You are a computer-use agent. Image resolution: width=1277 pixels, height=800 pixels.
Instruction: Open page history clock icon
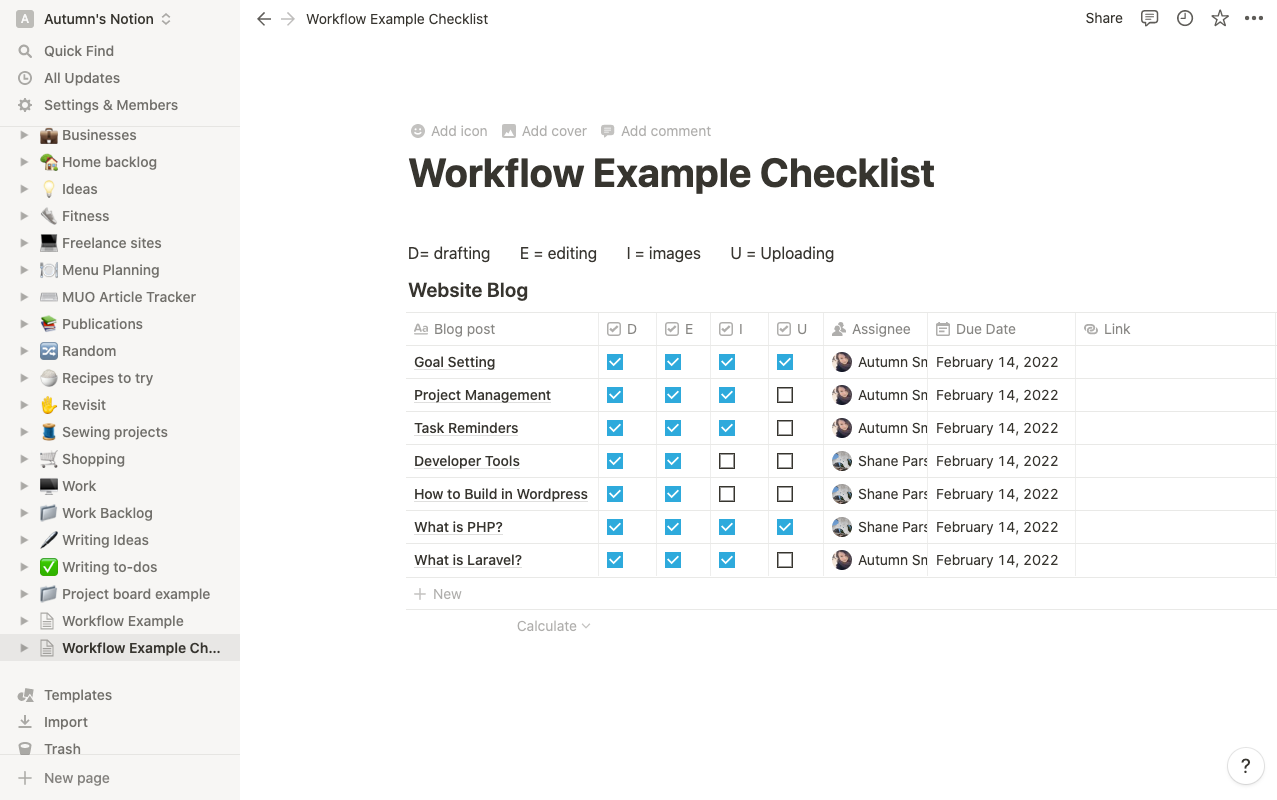pos(1185,18)
